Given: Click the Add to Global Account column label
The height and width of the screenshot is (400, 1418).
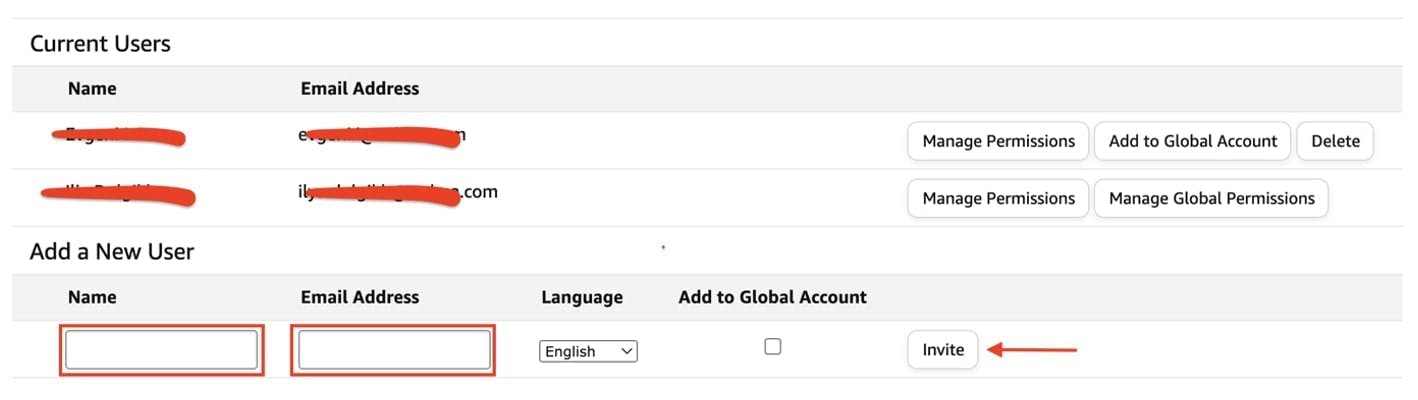Looking at the screenshot, I should click(772, 297).
